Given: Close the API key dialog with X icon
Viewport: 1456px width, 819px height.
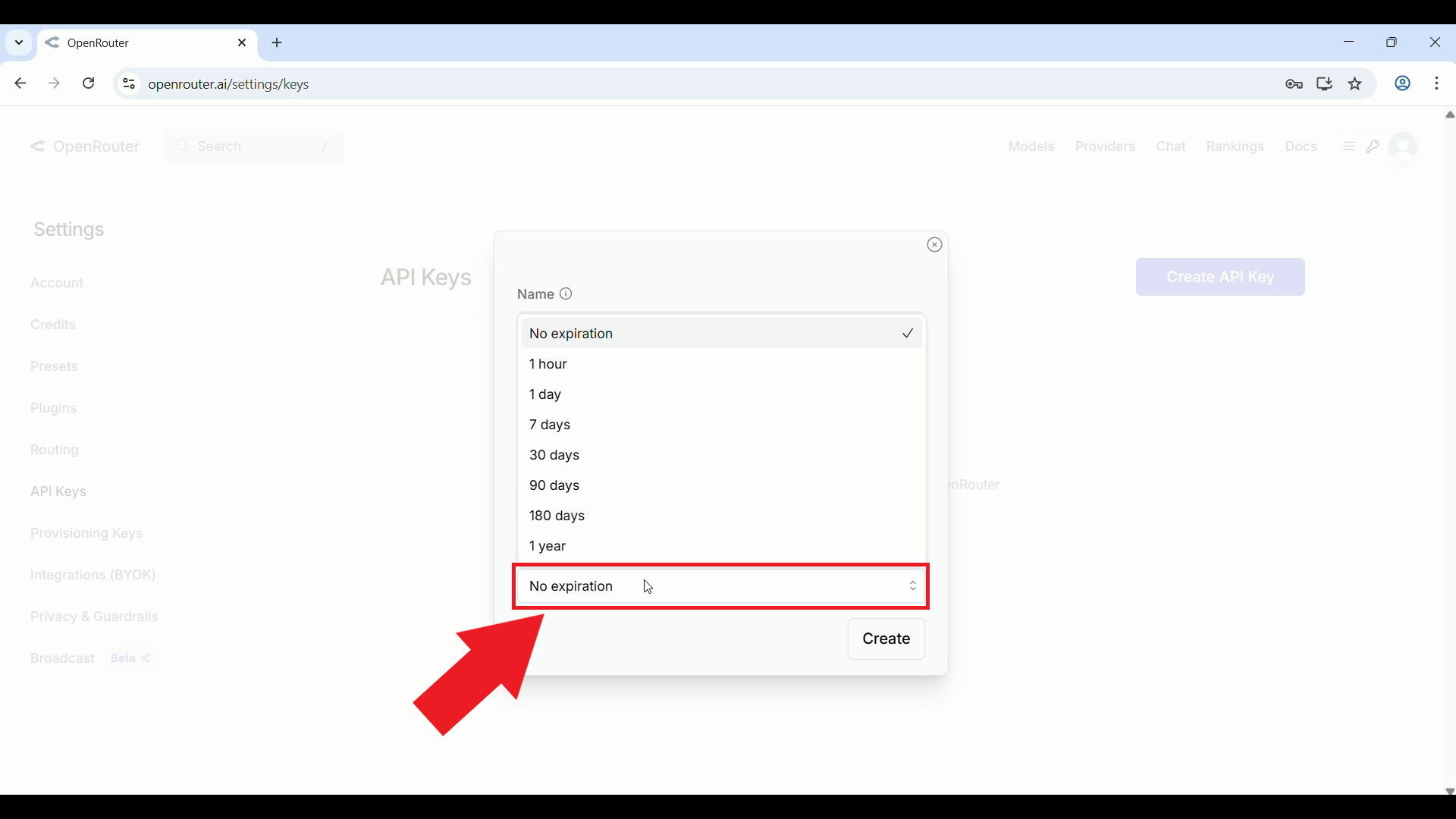Looking at the screenshot, I should (x=934, y=244).
